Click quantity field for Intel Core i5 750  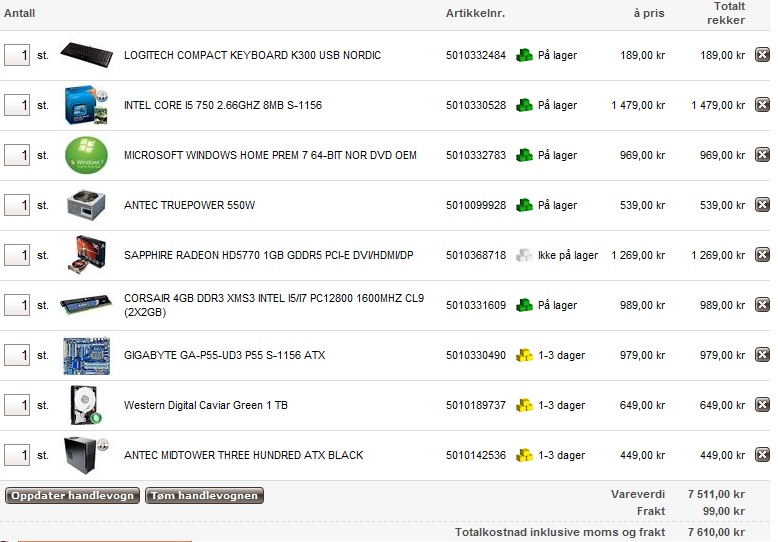click(x=17, y=105)
